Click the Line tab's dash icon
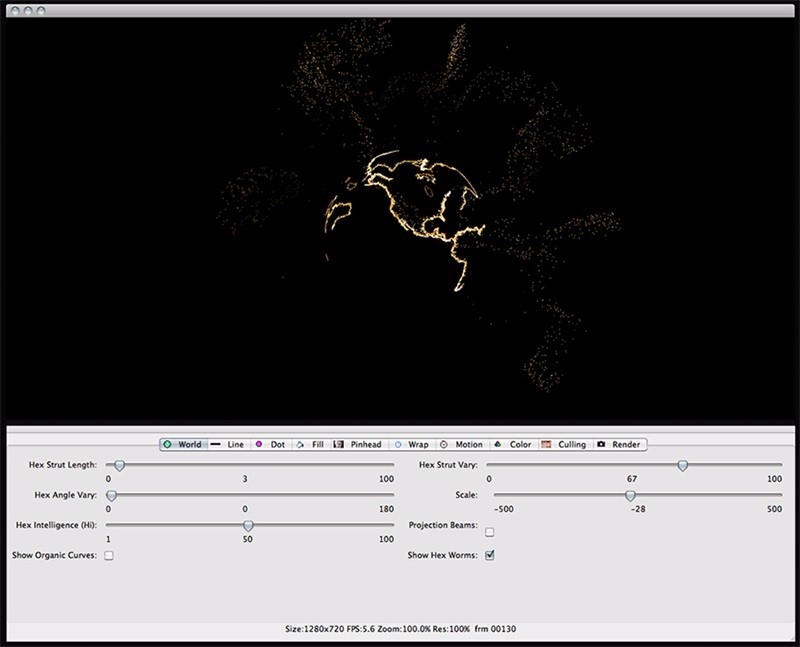800x647 pixels. click(x=215, y=444)
